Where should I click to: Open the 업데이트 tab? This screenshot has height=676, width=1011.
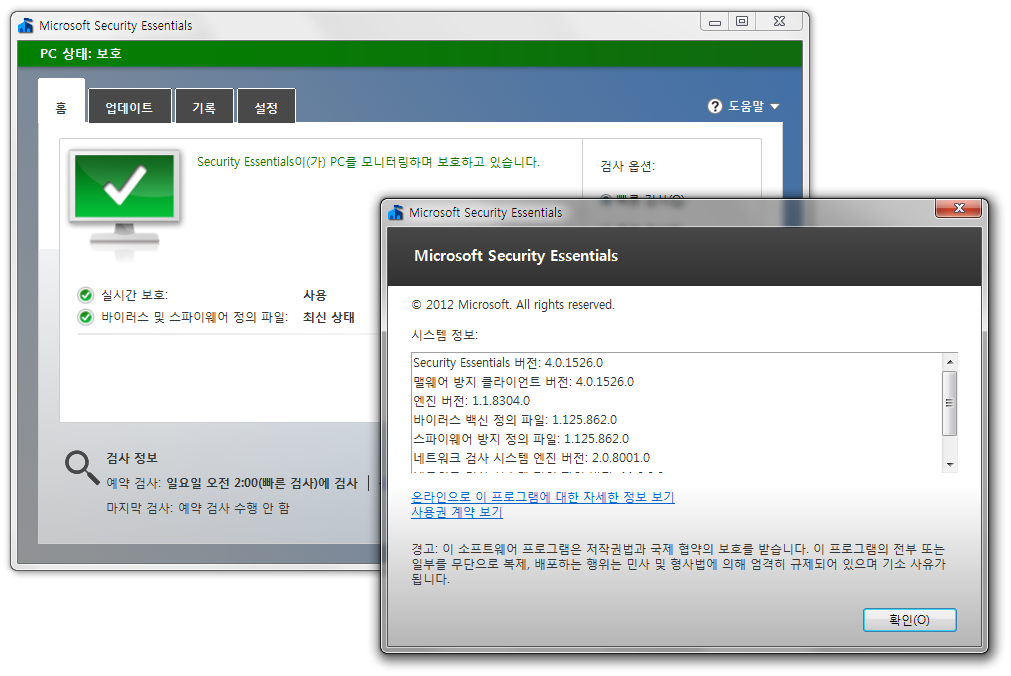click(130, 106)
